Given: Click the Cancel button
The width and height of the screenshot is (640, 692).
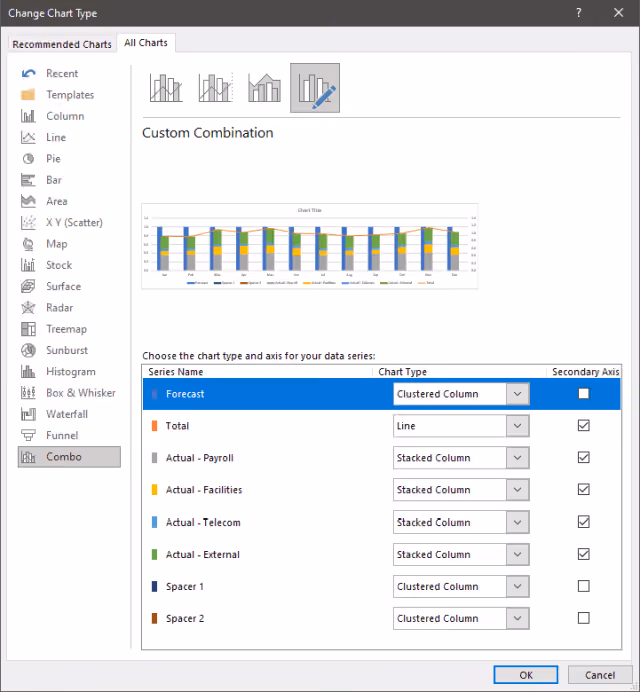Looking at the screenshot, I should [600, 675].
